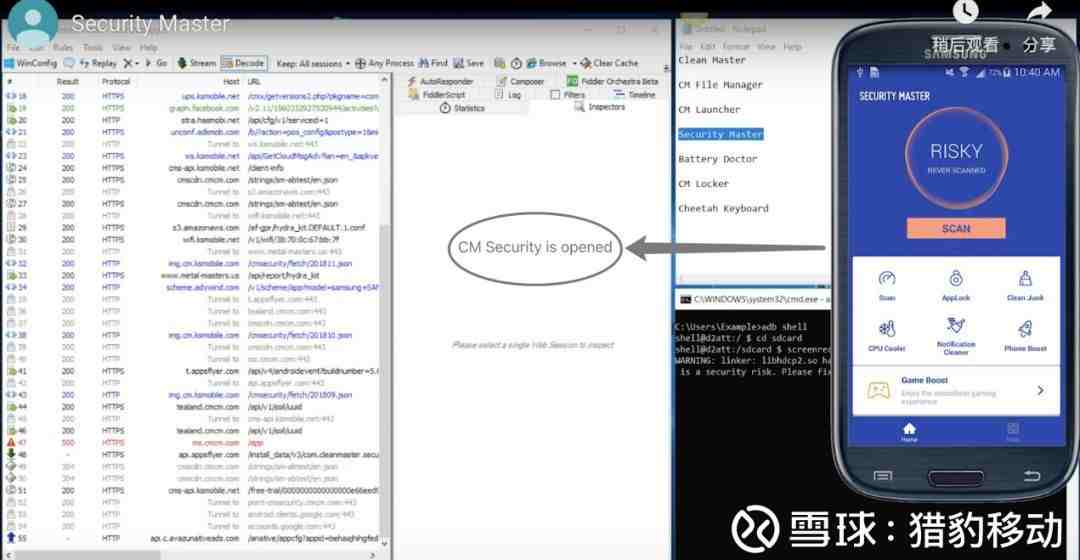Expand the Browse dropdown arrow
The height and width of the screenshot is (560, 1080).
coord(574,63)
